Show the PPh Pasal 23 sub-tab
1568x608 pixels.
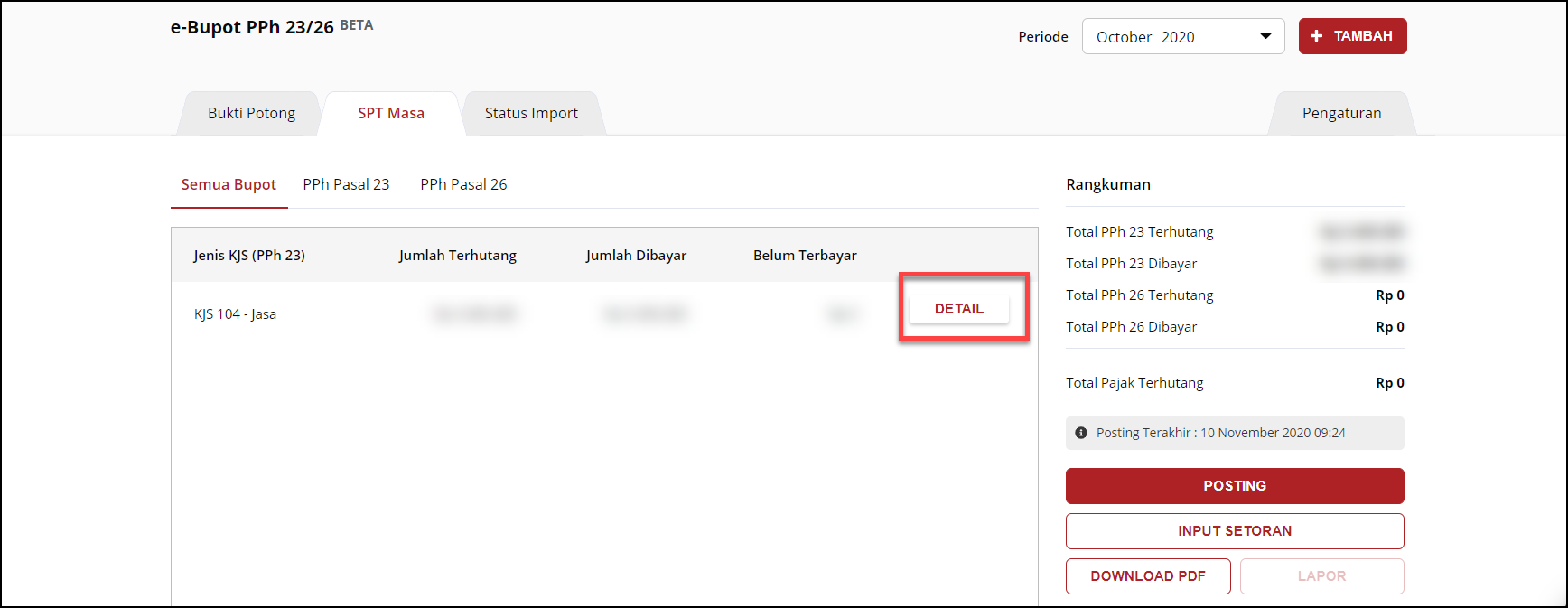(346, 185)
